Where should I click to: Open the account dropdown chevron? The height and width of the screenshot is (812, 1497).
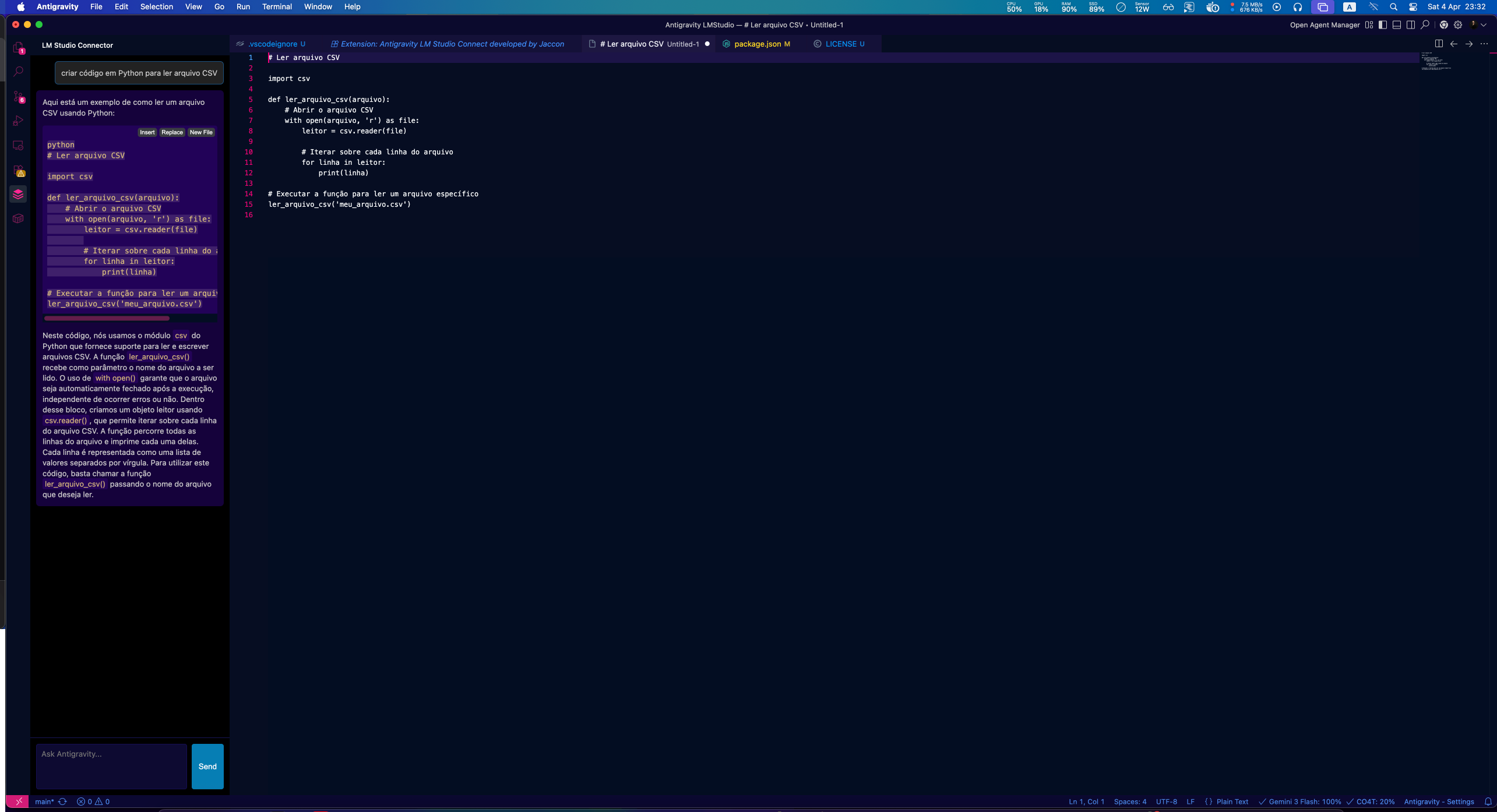pyautogui.click(x=1484, y=25)
